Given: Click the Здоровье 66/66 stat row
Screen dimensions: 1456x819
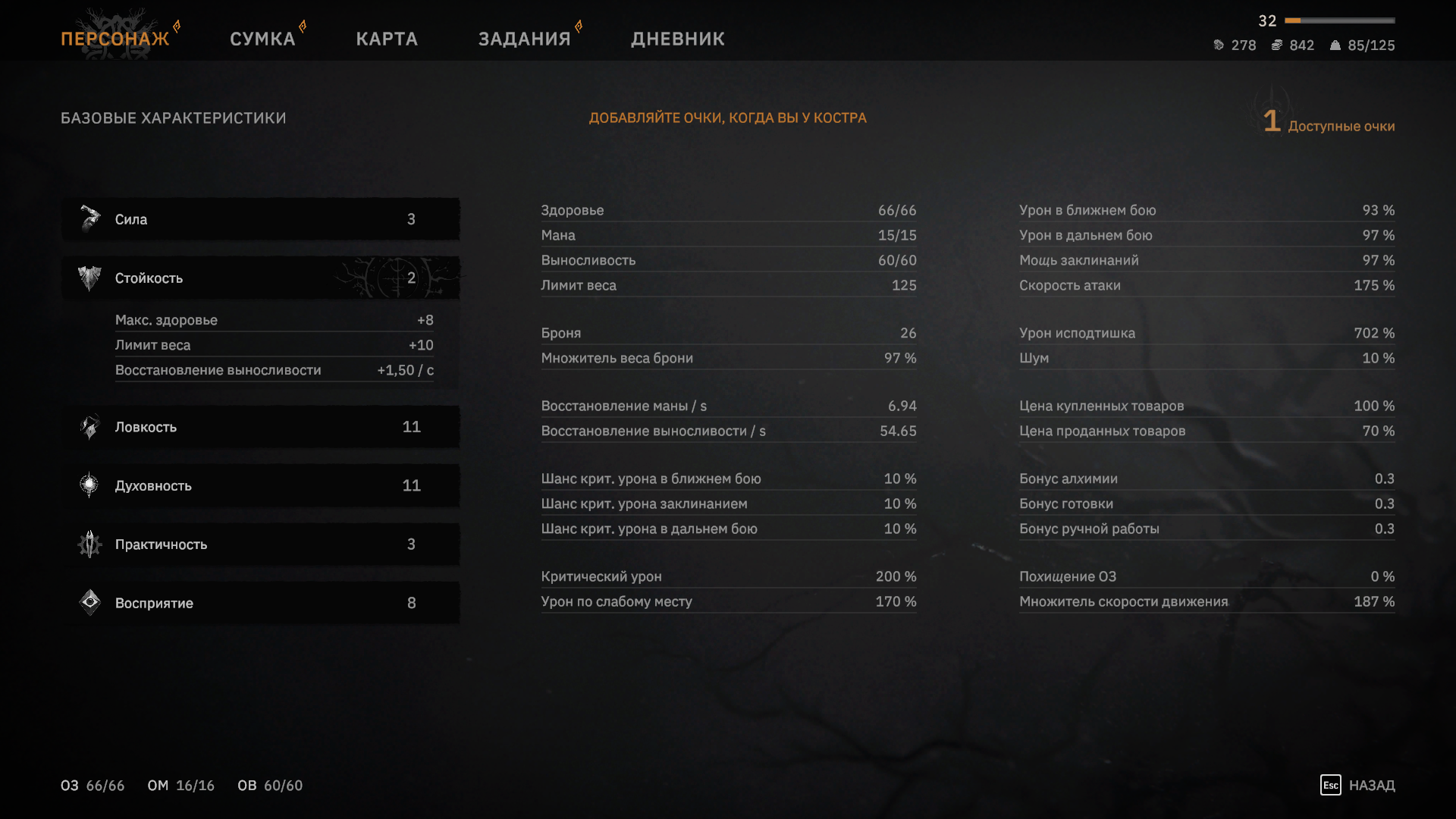Looking at the screenshot, I should tap(729, 210).
